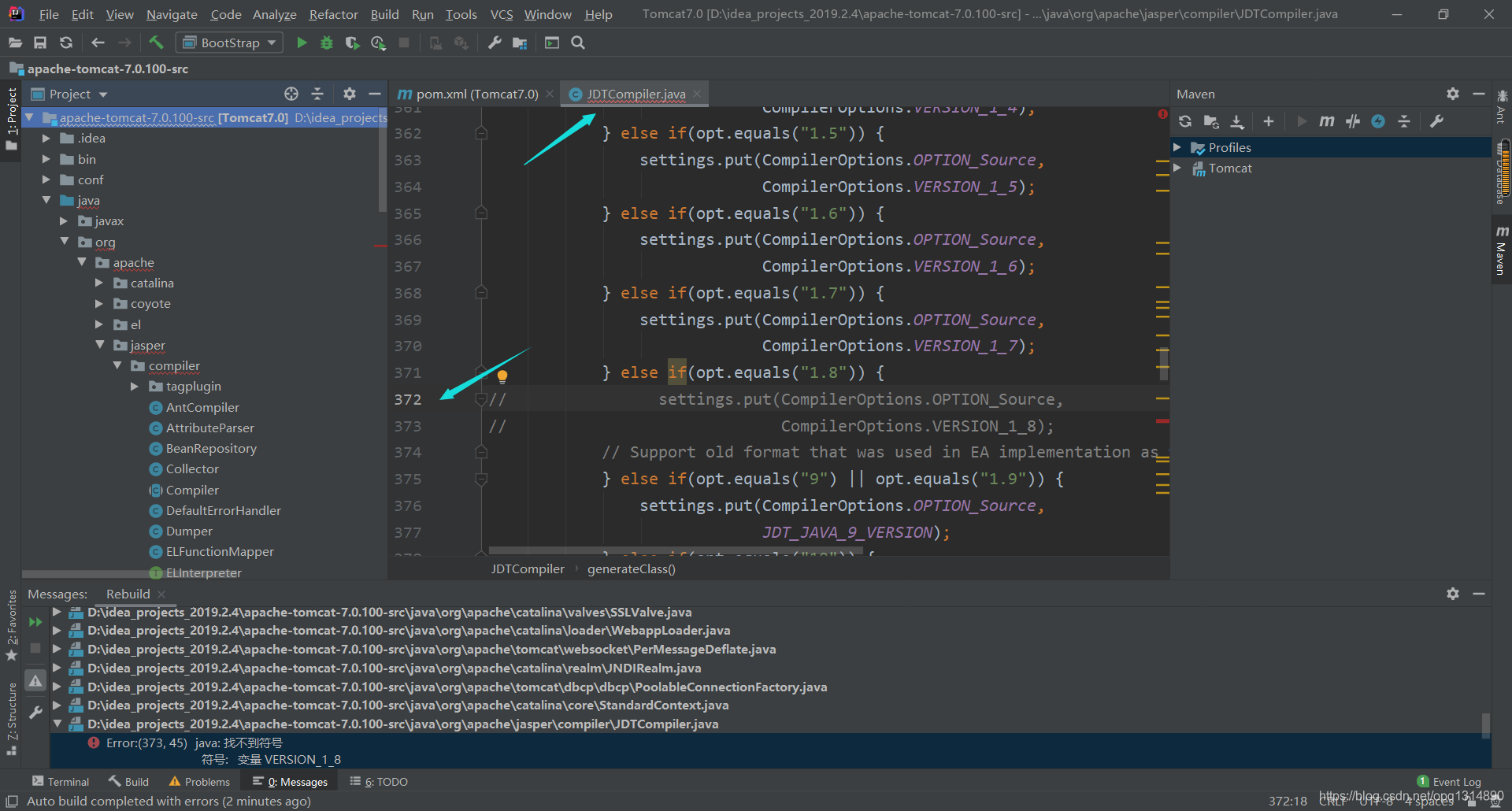Toggle the 1: Project tool window

pyautogui.click(x=12, y=119)
